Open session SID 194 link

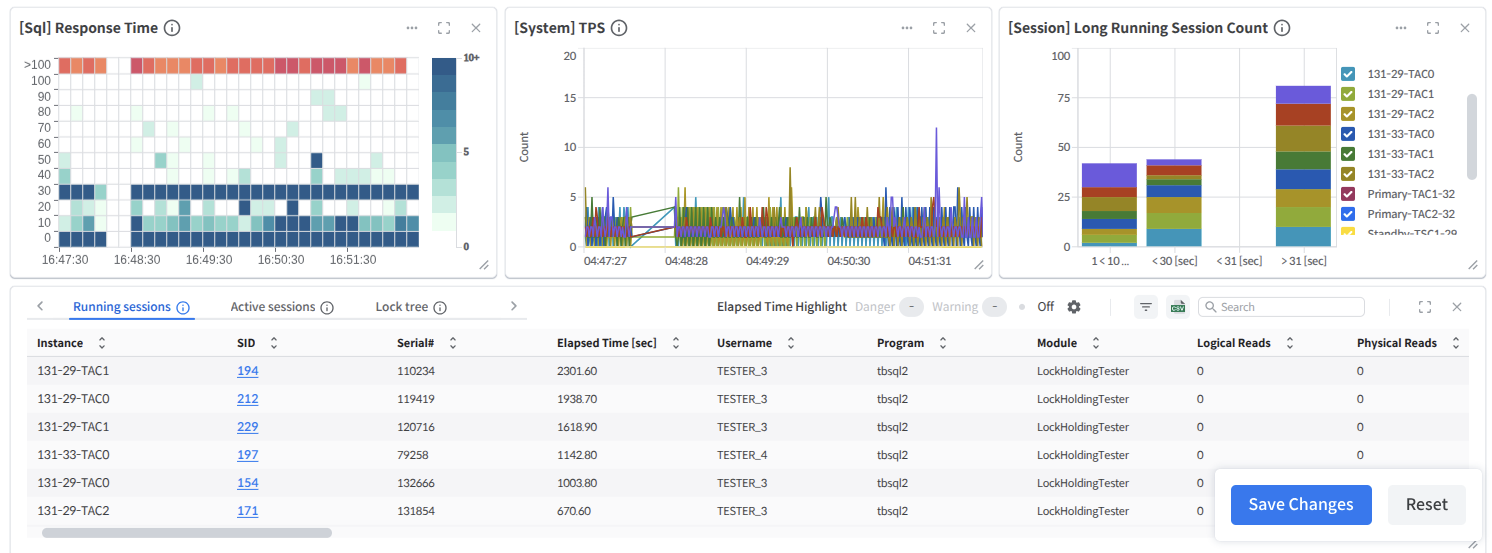[x=248, y=371]
